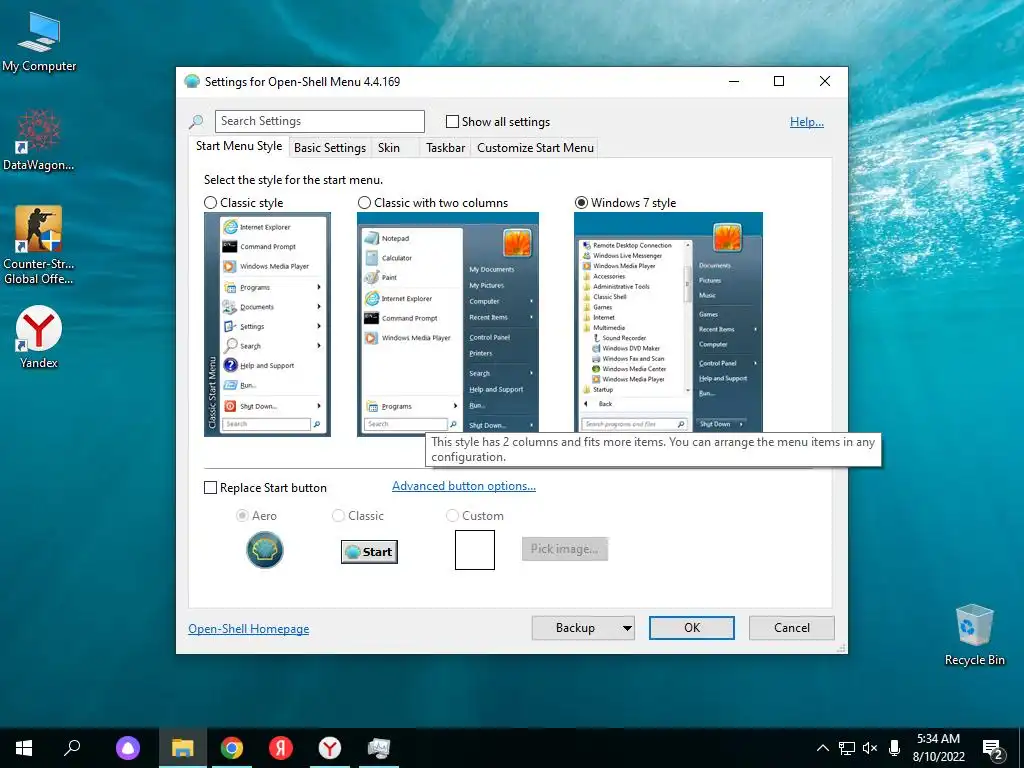Click the search magnifier icon in settings
This screenshot has height=768, width=1024.
point(196,121)
